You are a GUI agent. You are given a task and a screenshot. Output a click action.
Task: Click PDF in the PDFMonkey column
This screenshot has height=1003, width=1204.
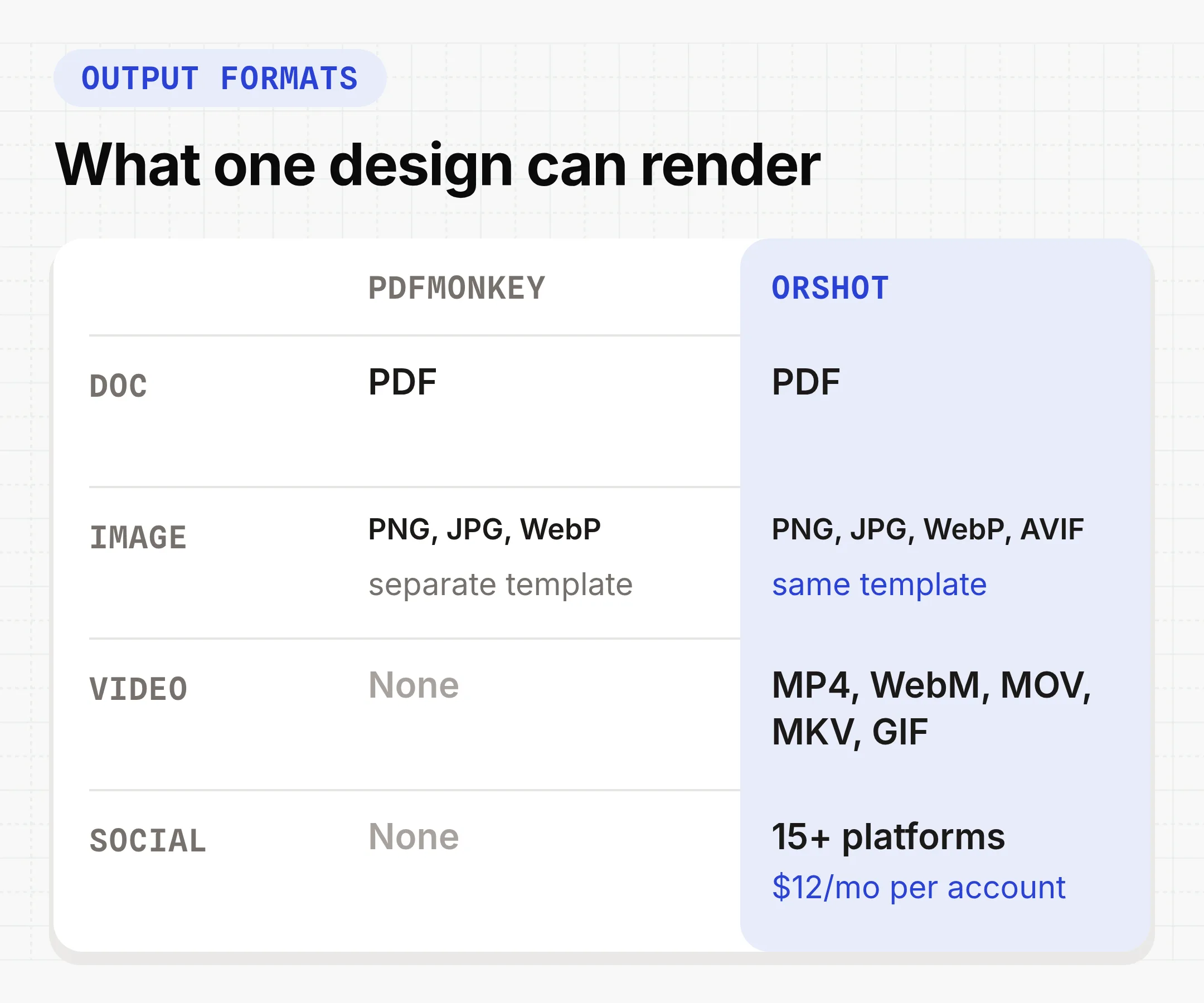[x=402, y=382]
